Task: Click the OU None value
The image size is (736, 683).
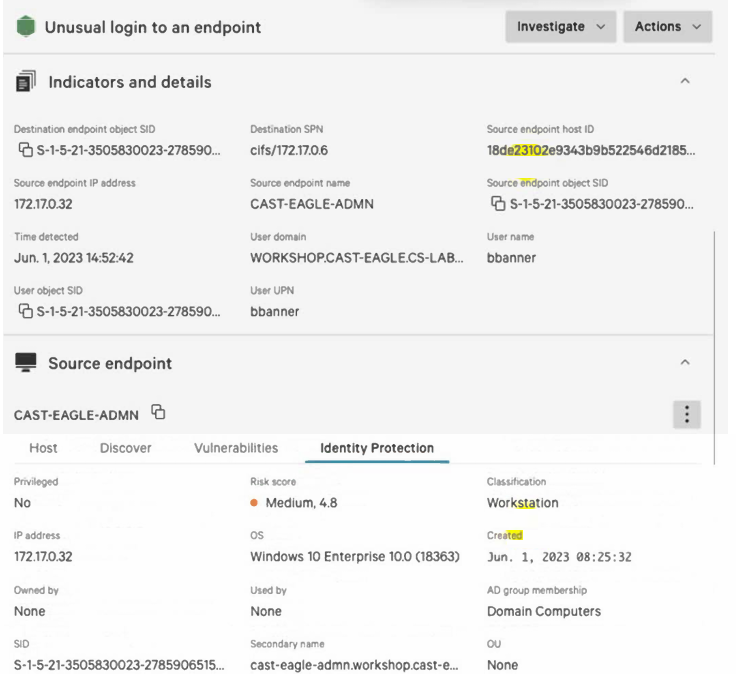Action: (x=502, y=665)
